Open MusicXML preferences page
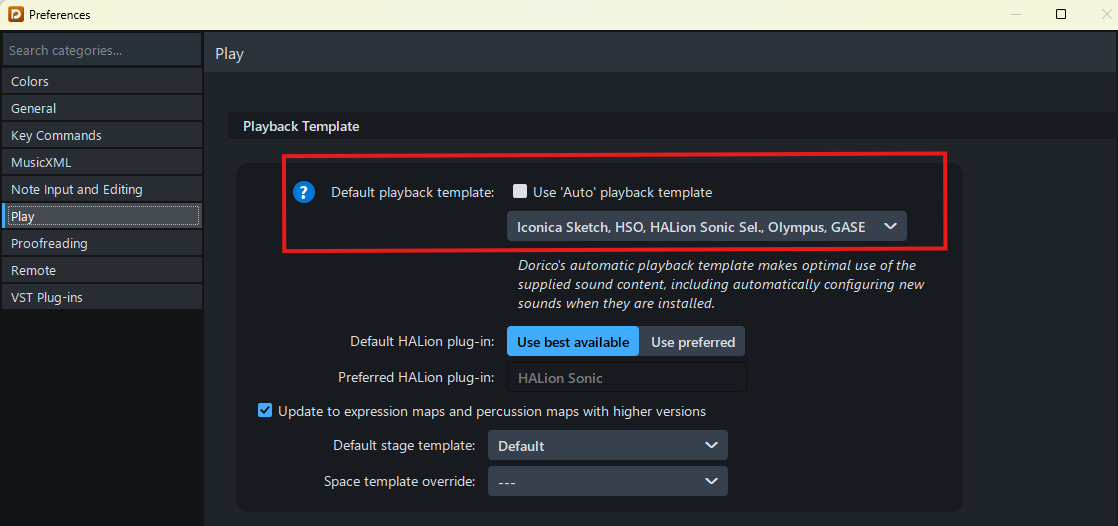 (x=101, y=162)
